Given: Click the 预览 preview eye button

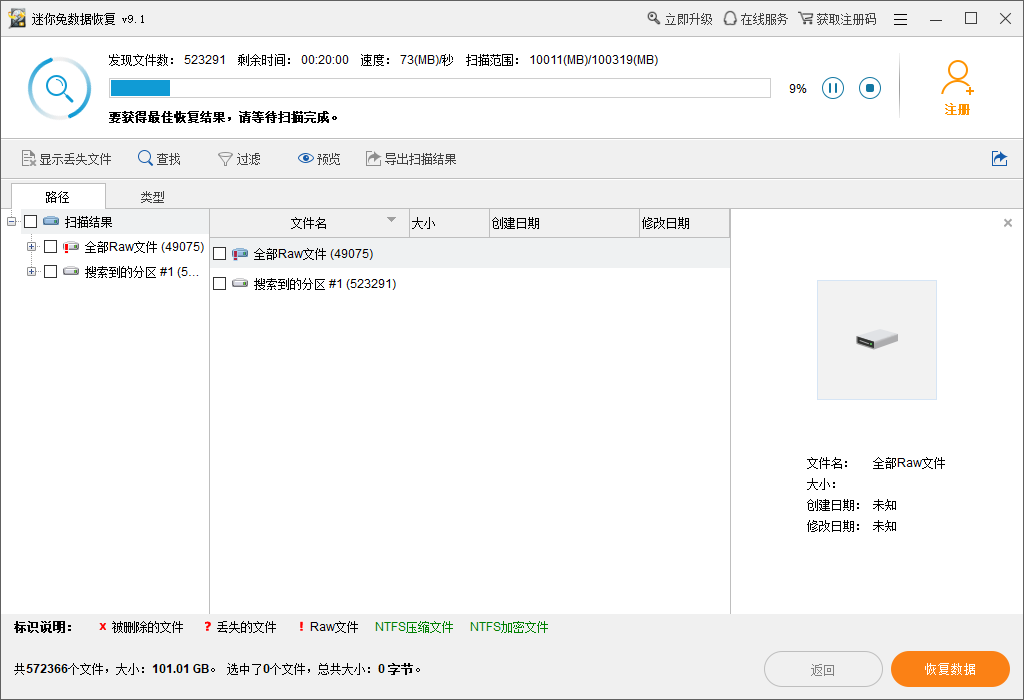Looking at the screenshot, I should point(319,159).
